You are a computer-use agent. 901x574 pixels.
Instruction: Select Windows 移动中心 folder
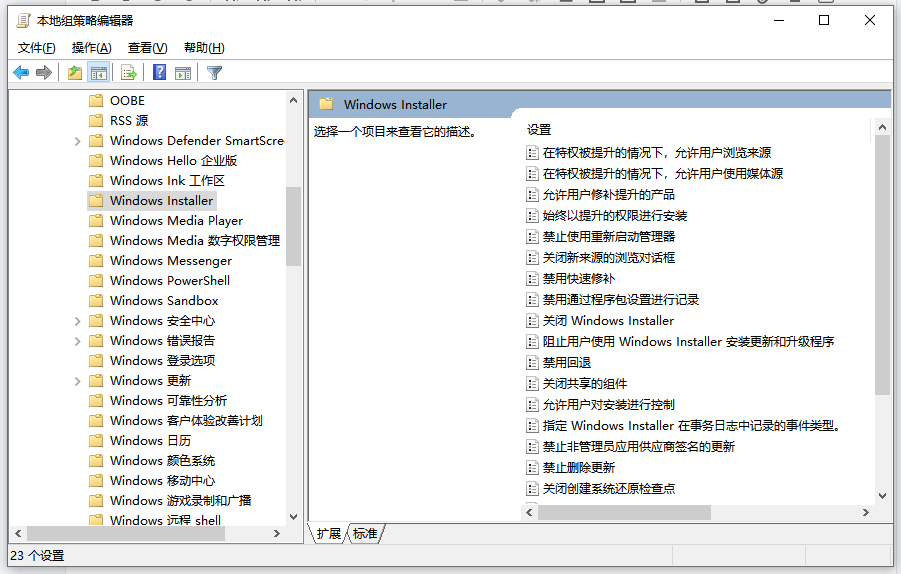[163, 480]
